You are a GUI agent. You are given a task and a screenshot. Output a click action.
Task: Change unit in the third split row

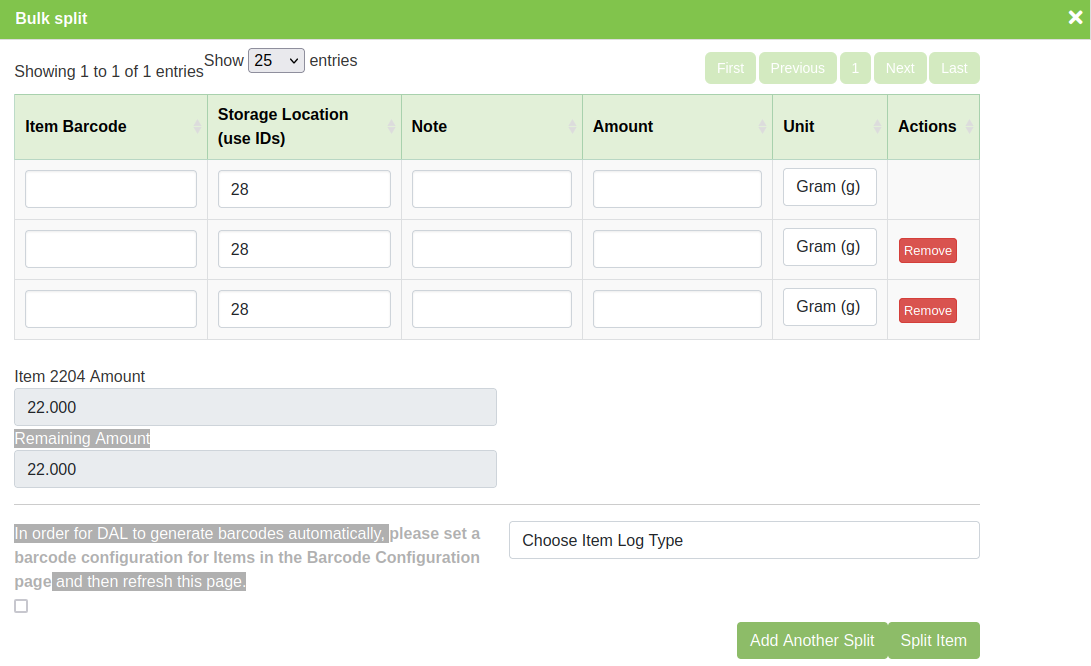click(829, 307)
